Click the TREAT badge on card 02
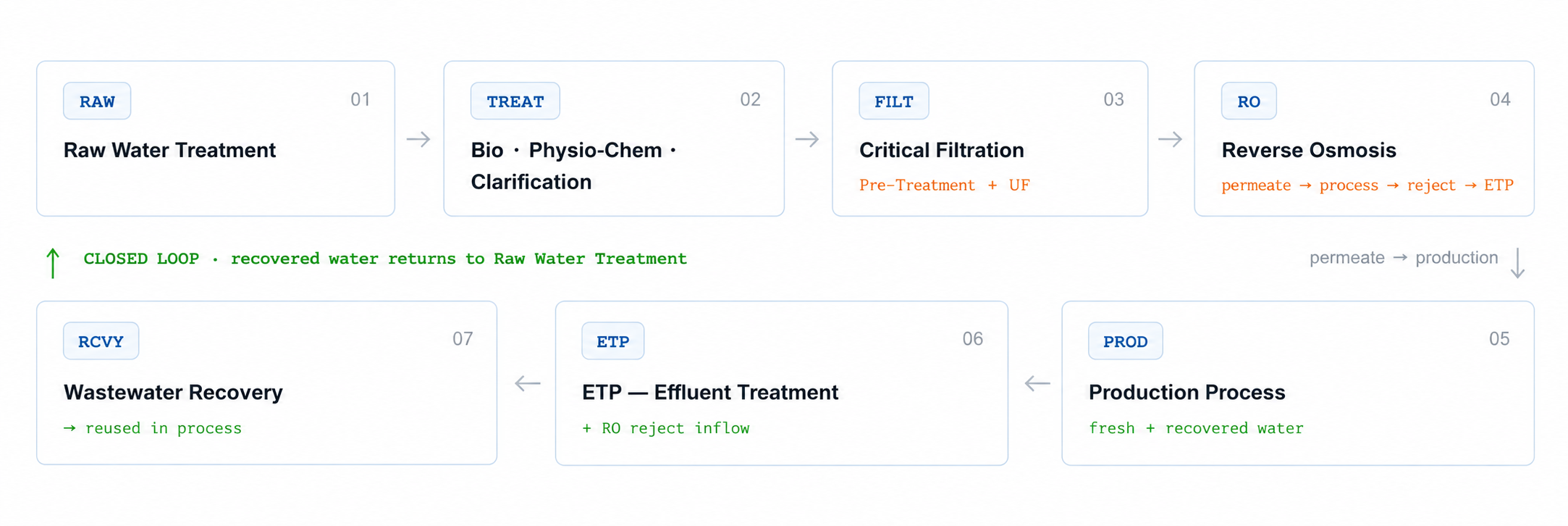 (515, 101)
